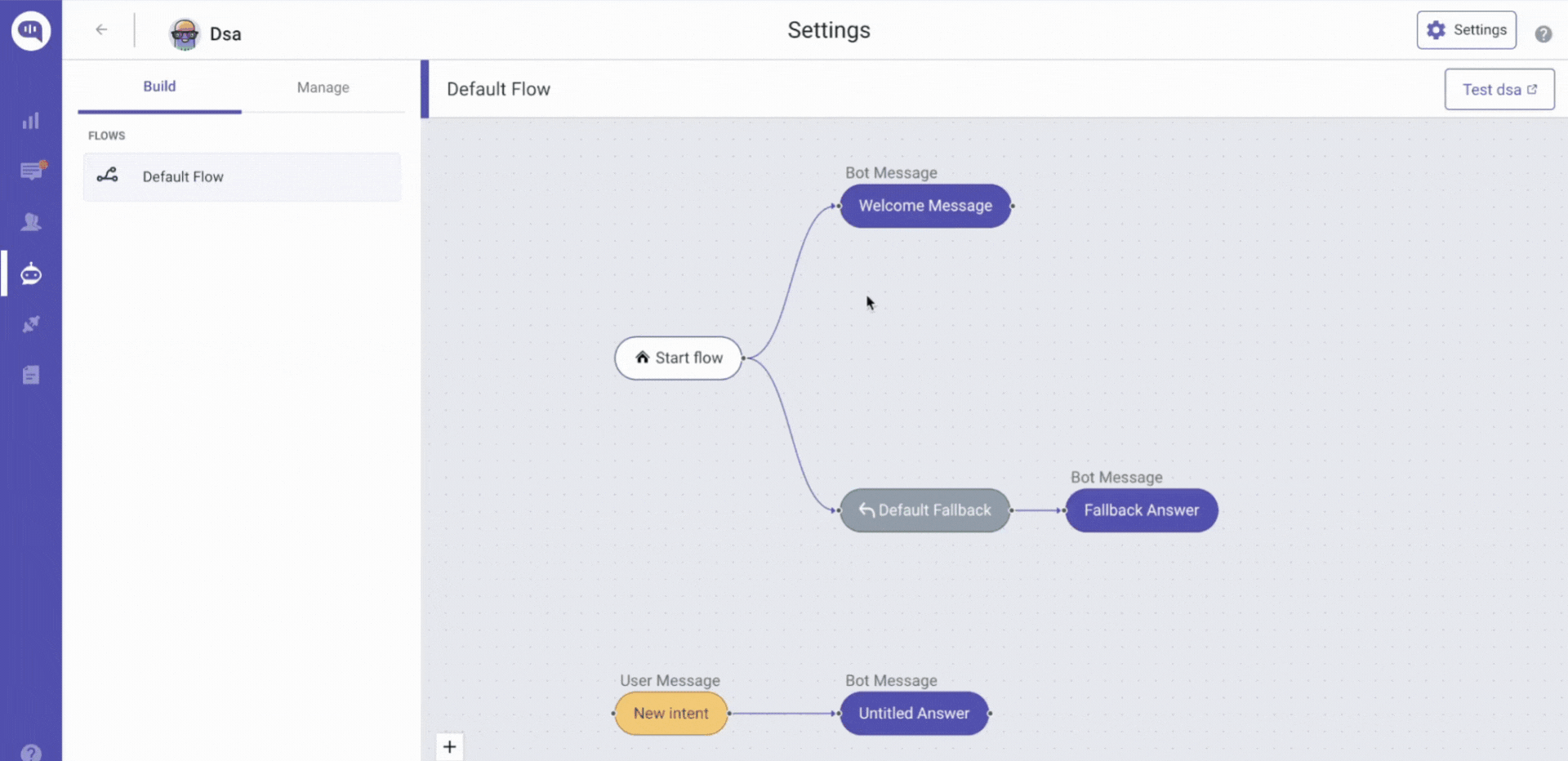Screen dimensions: 1568x761
Task: Click Bot Message label above Fallback Answer
Action: [x=1116, y=477]
